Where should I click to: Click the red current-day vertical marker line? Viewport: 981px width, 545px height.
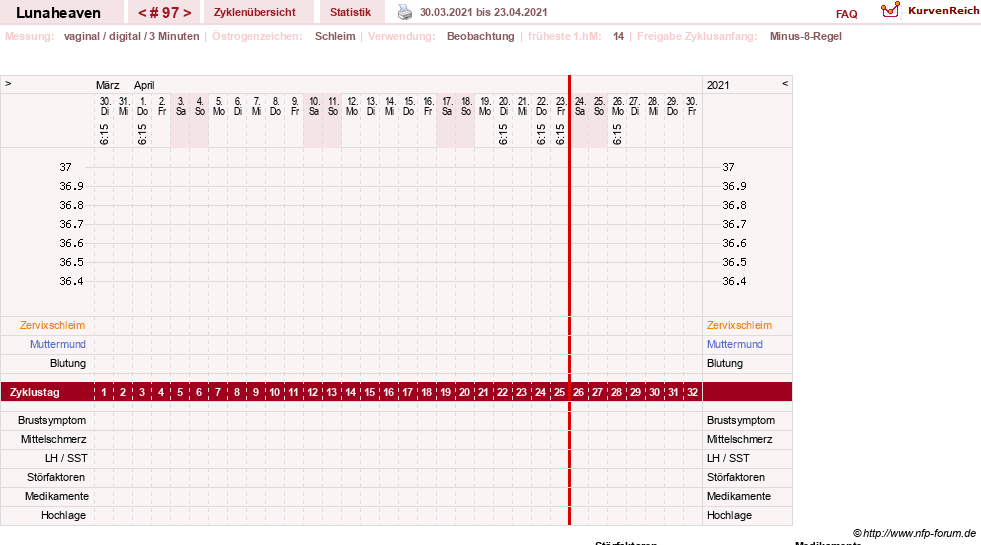tap(569, 300)
